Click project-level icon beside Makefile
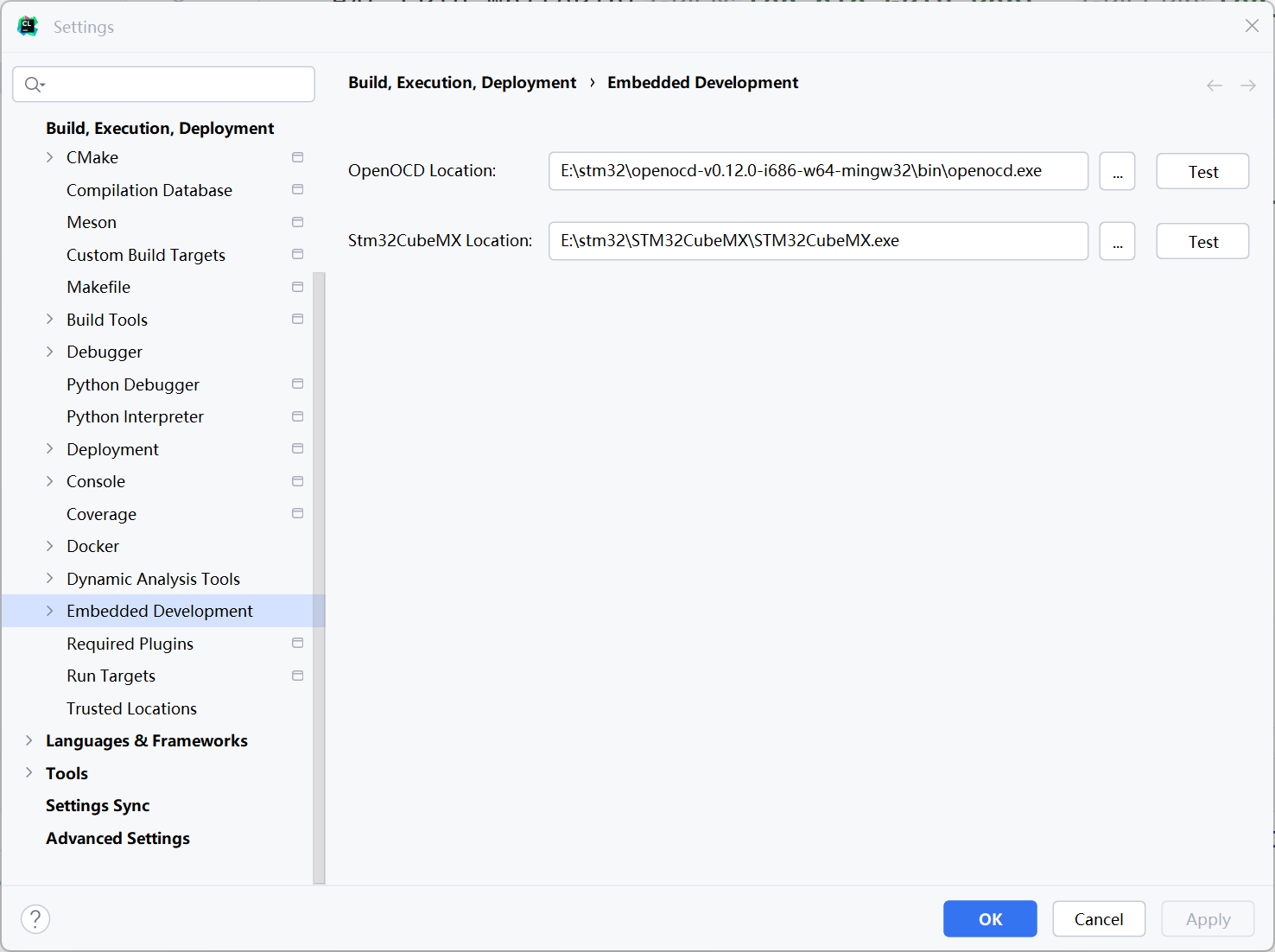The image size is (1275, 952). 298,287
